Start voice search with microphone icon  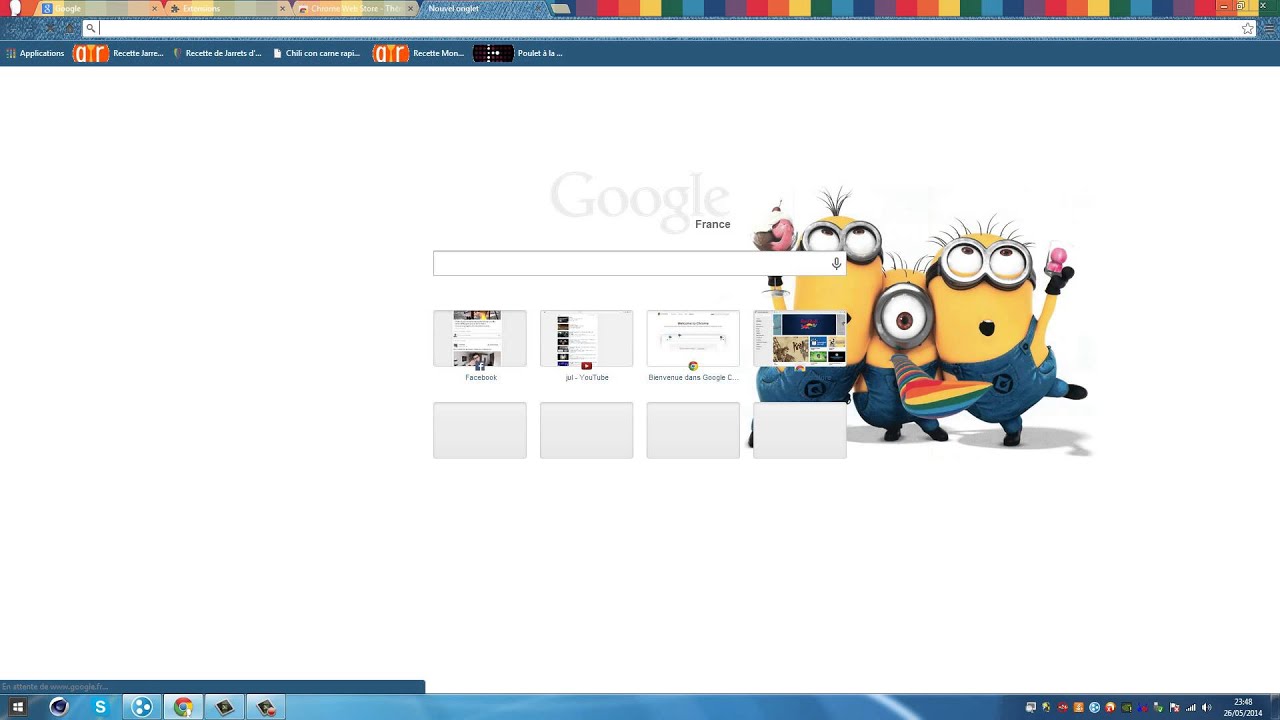coord(836,264)
